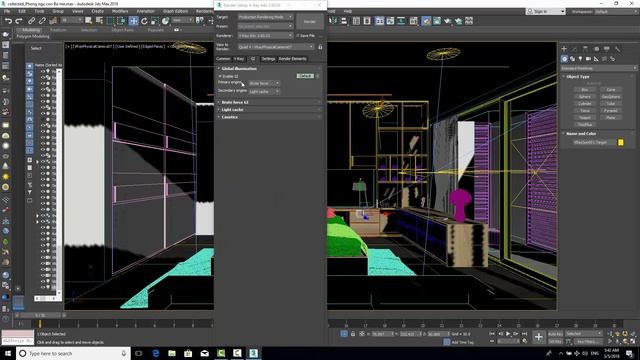Switch to the Settings tab in Render Setup
Image resolution: width=640 pixels, height=360 pixels.
pyautogui.click(x=268, y=59)
